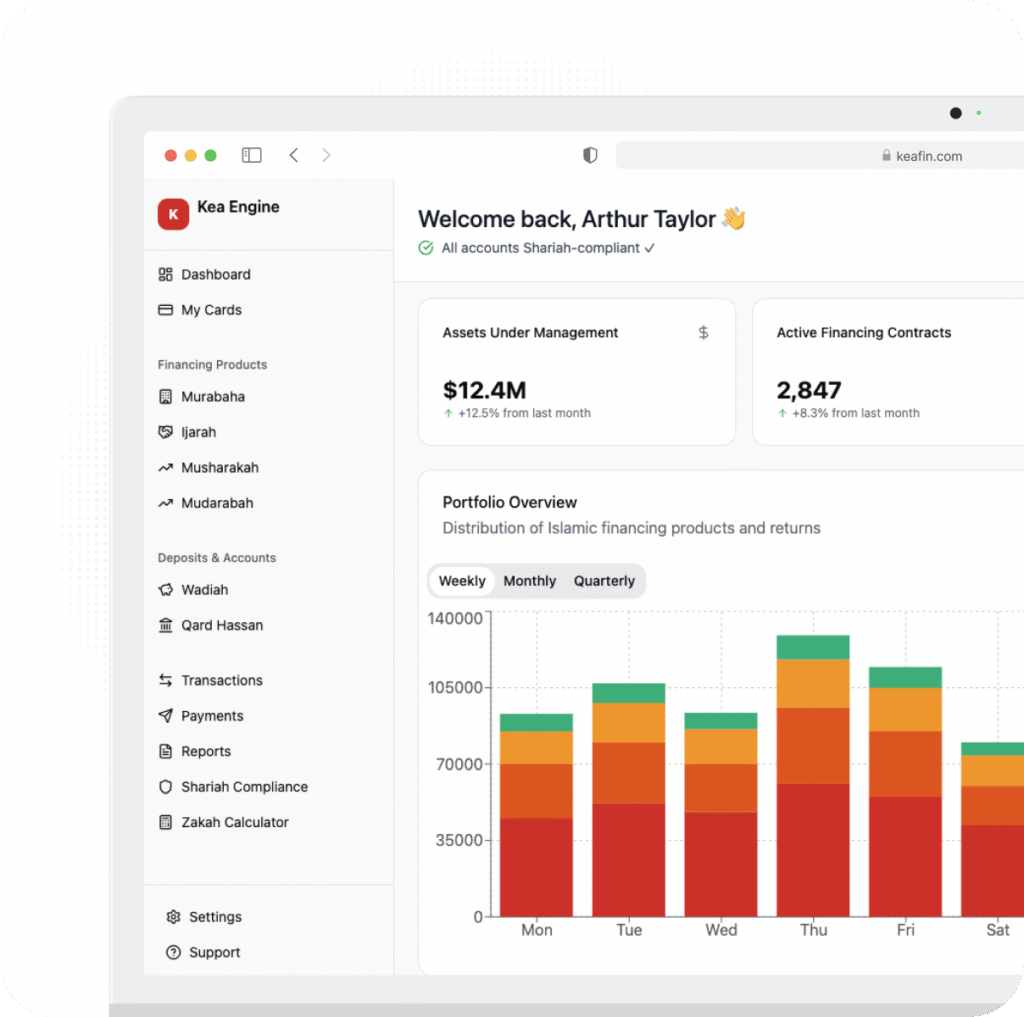The height and width of the screenshot is (1017, 1024).
Task: Click the privacy shield icon in toolbar
Action: click(590, 155)
